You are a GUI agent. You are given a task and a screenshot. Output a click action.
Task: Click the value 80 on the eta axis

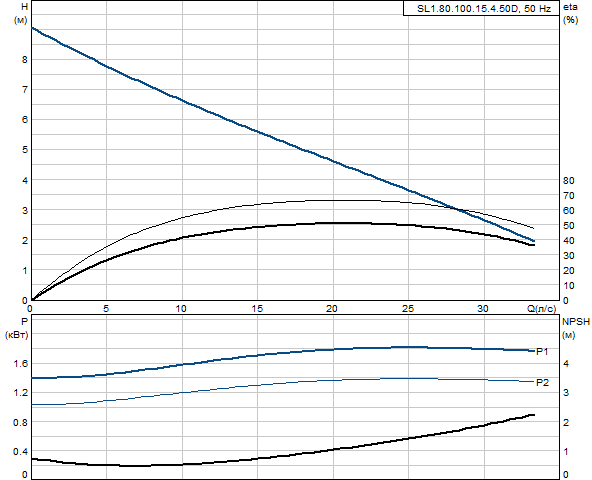click(x=569, y=181)
